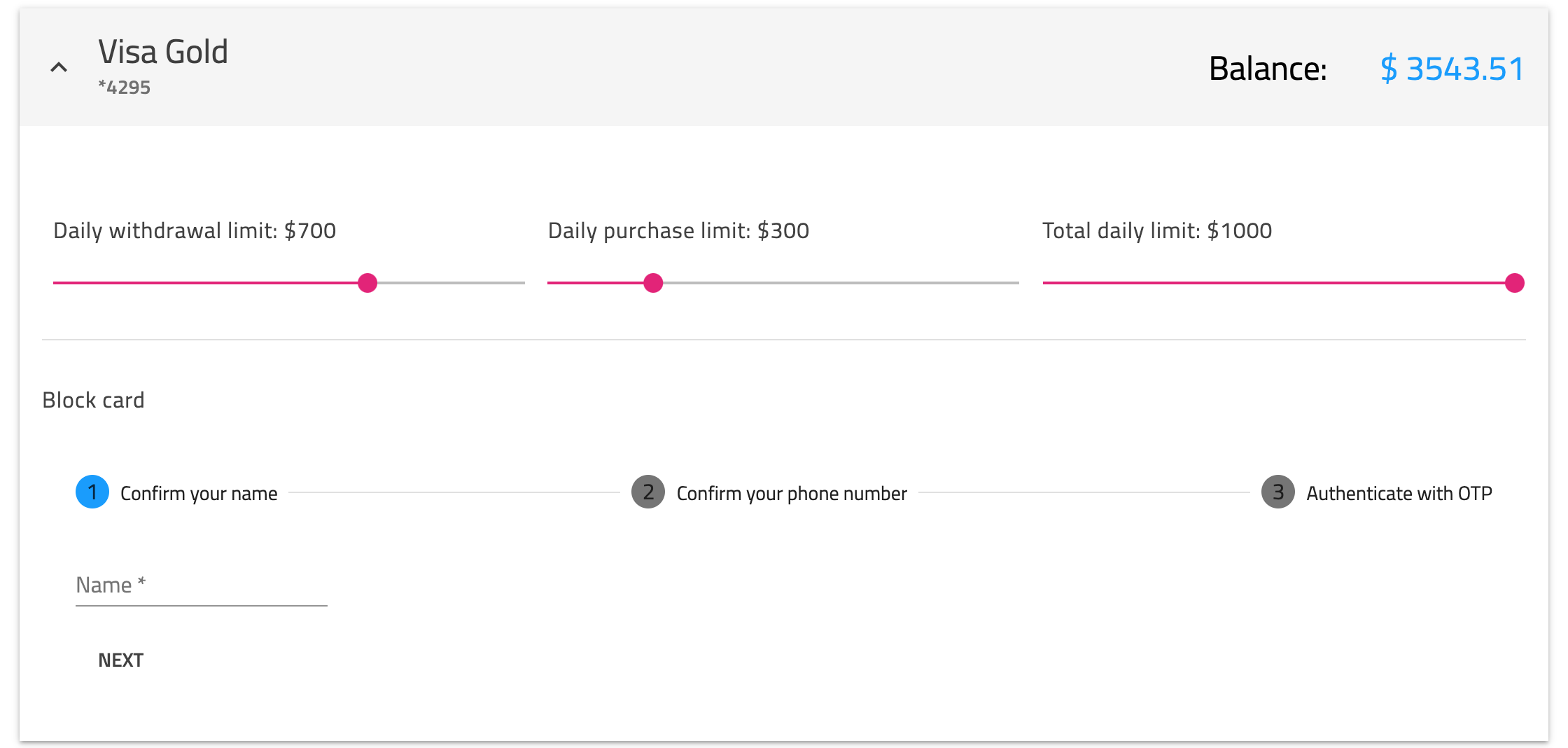Image resolution: width=1568 pixels, height=748 pixels.
Task: Click step 1 circle icon in stepper
Action: click(x=92, y=492)
